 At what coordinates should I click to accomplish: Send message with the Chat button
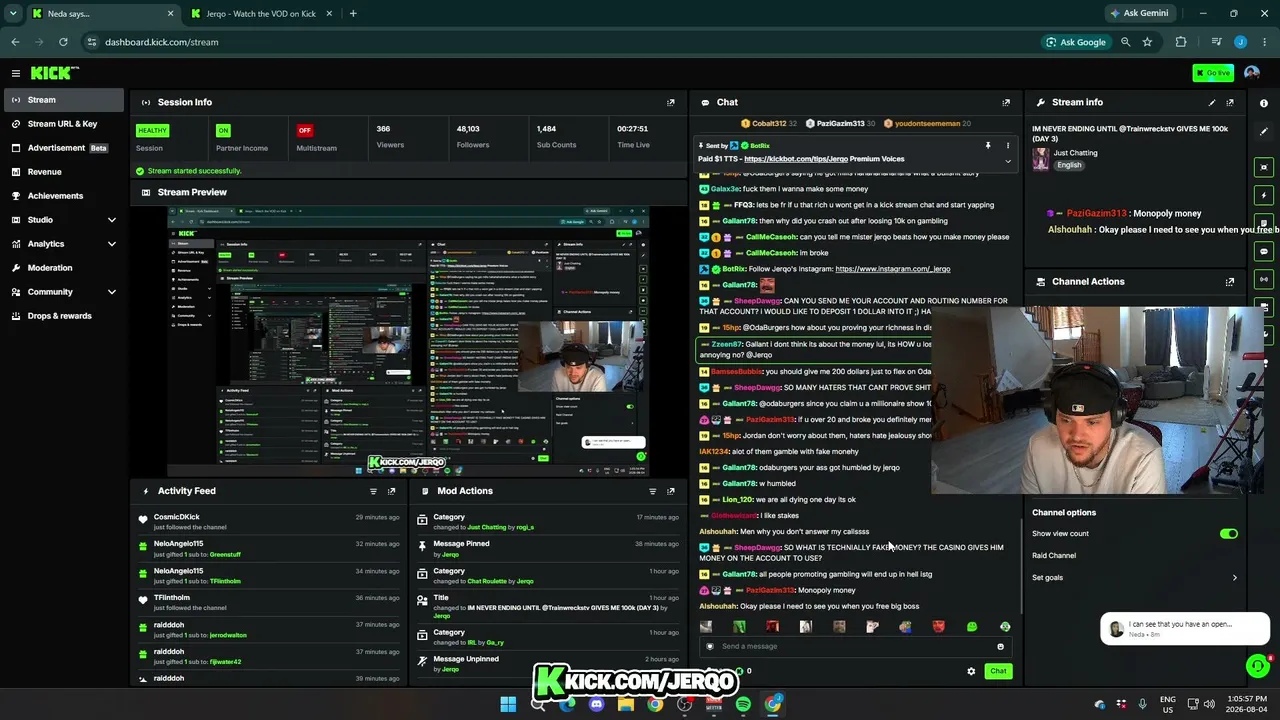pyautogui.click(x=998, y=671)
